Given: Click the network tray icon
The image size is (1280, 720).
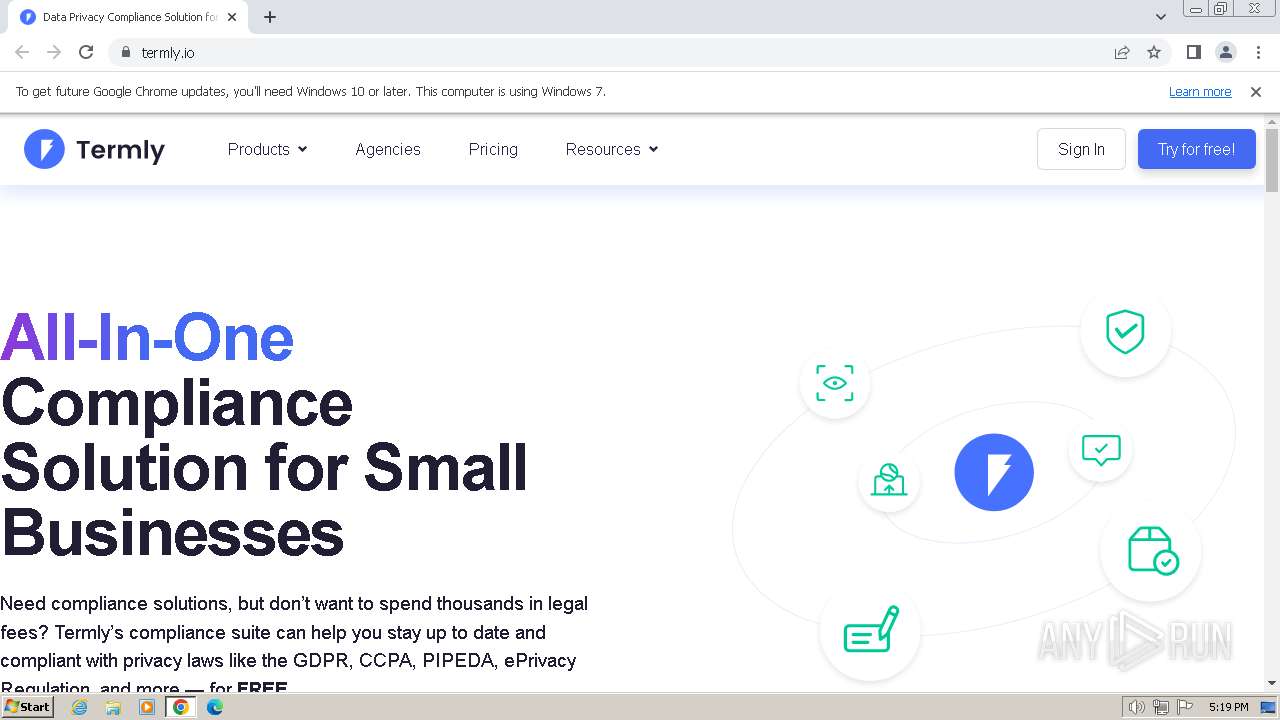Looking at the screenshot, I should pos(1161,707).
